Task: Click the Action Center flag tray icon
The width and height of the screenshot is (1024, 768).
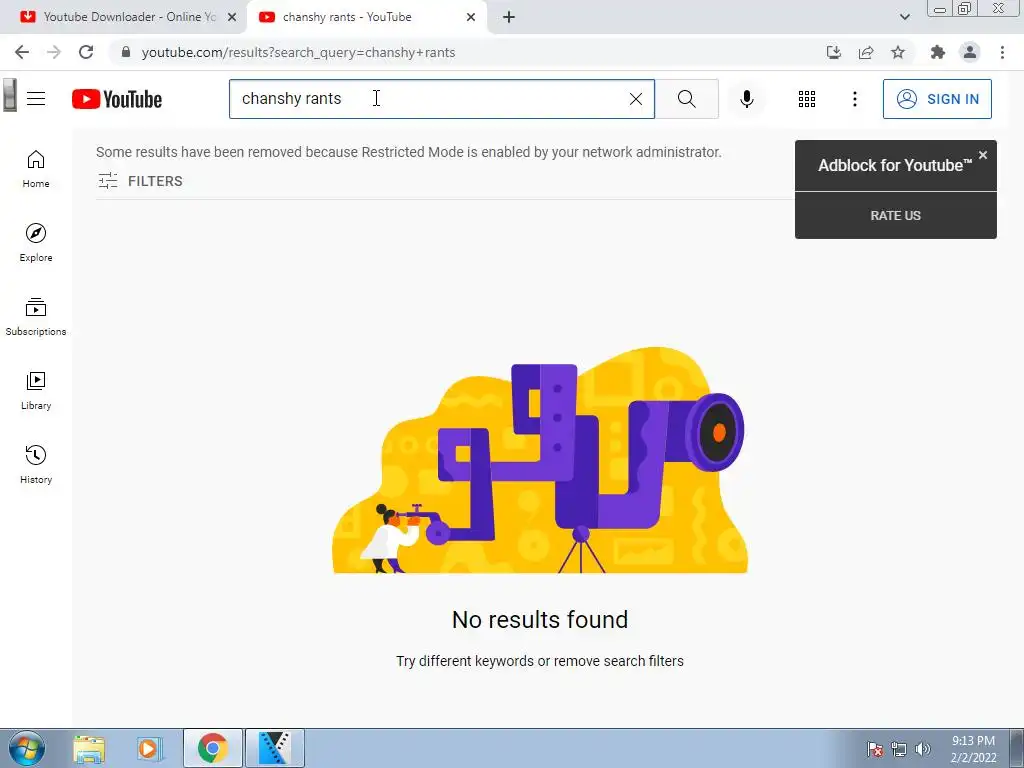Action: coord(875,749)
